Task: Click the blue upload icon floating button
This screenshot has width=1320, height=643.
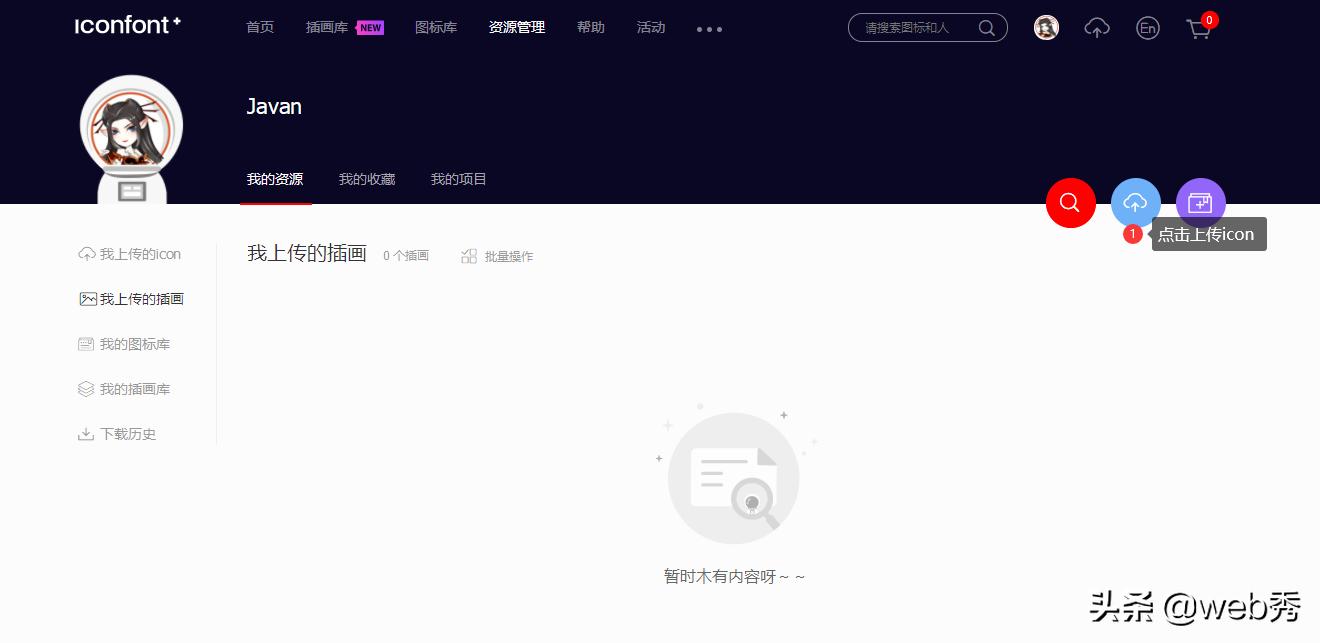Action: (x=1136, y=203)
